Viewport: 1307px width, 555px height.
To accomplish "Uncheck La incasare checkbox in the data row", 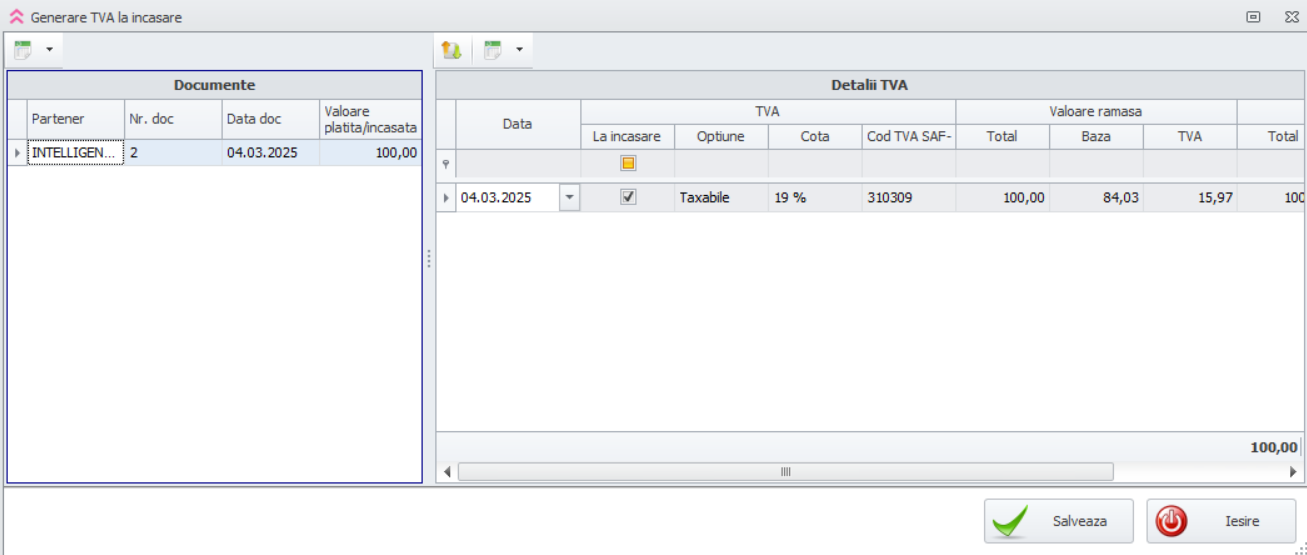I will (x=628, y=197).
